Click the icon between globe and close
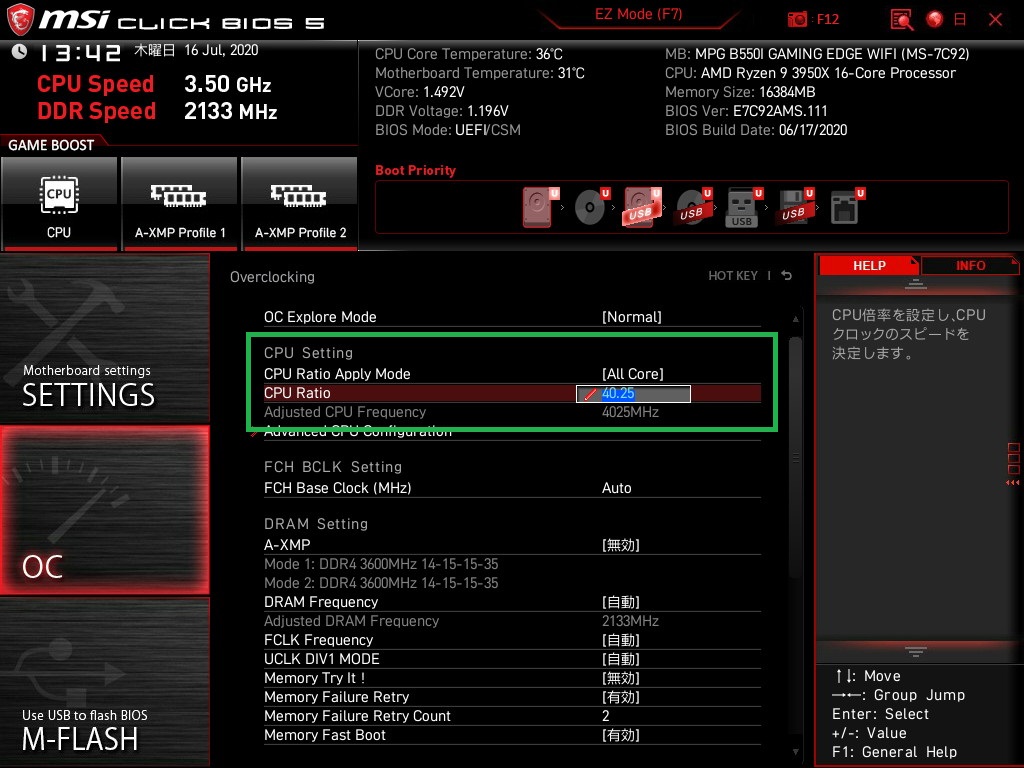The height and width of the screenshot is (768, 1024). pos(960,20)
